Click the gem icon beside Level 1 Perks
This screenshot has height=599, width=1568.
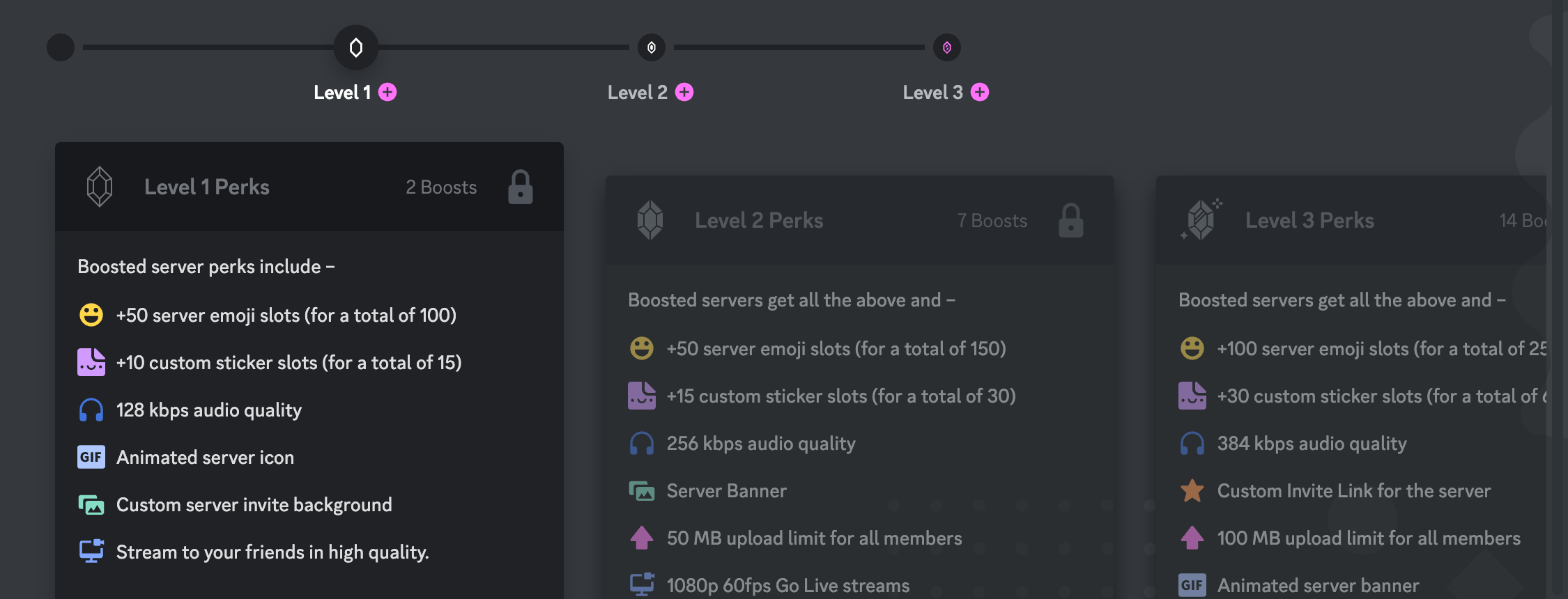(100, 187)
